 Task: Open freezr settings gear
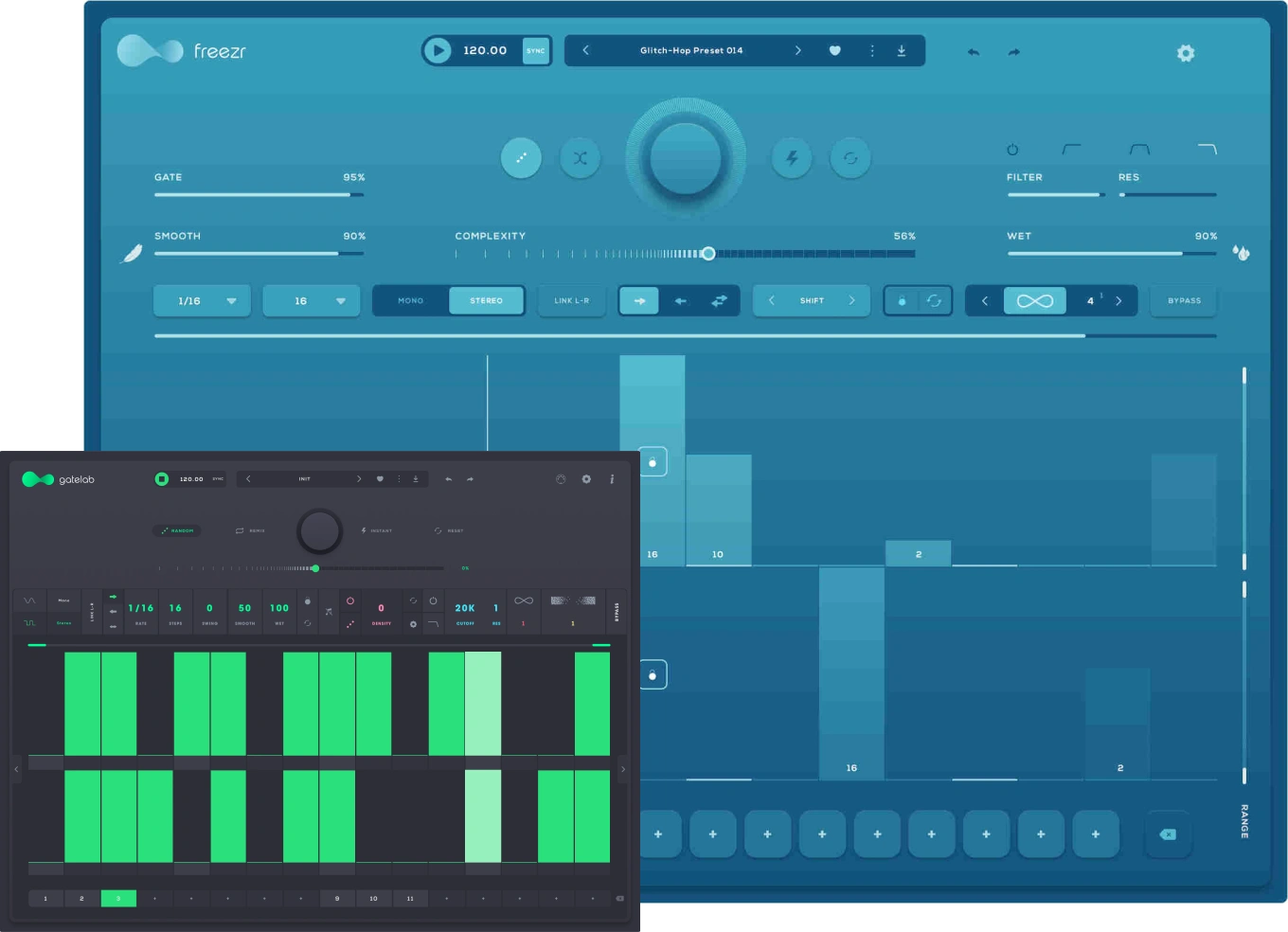[1185, 53]
